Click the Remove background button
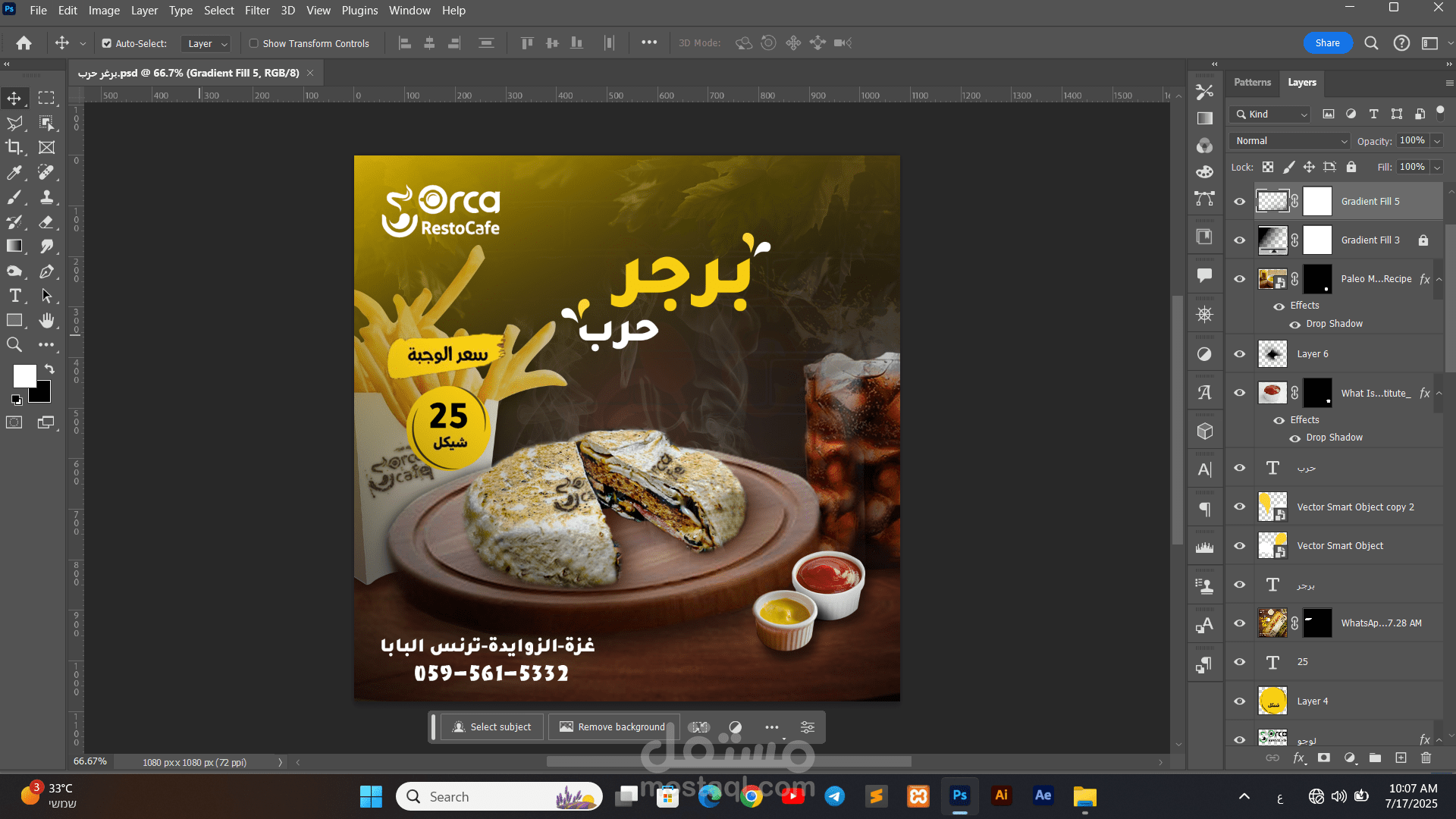Viewport: 1456px width, 819px height. tap(613, 727)
